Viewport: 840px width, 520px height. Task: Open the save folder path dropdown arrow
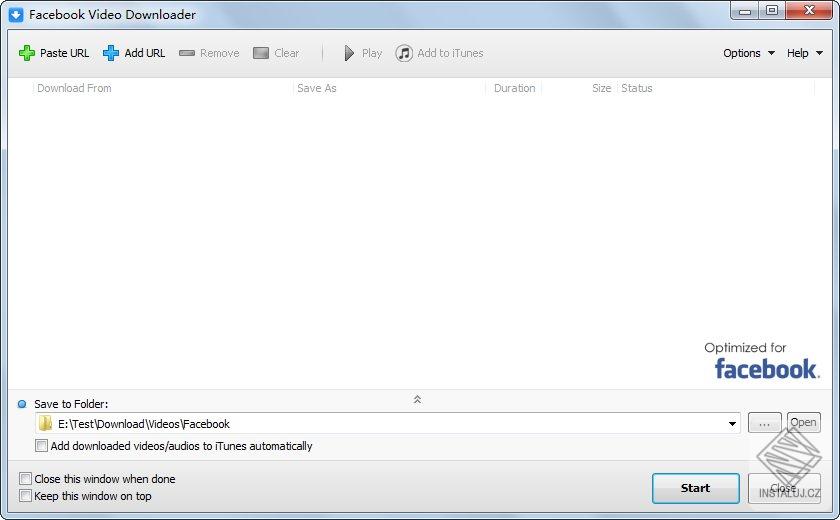(x=732, y=424)
